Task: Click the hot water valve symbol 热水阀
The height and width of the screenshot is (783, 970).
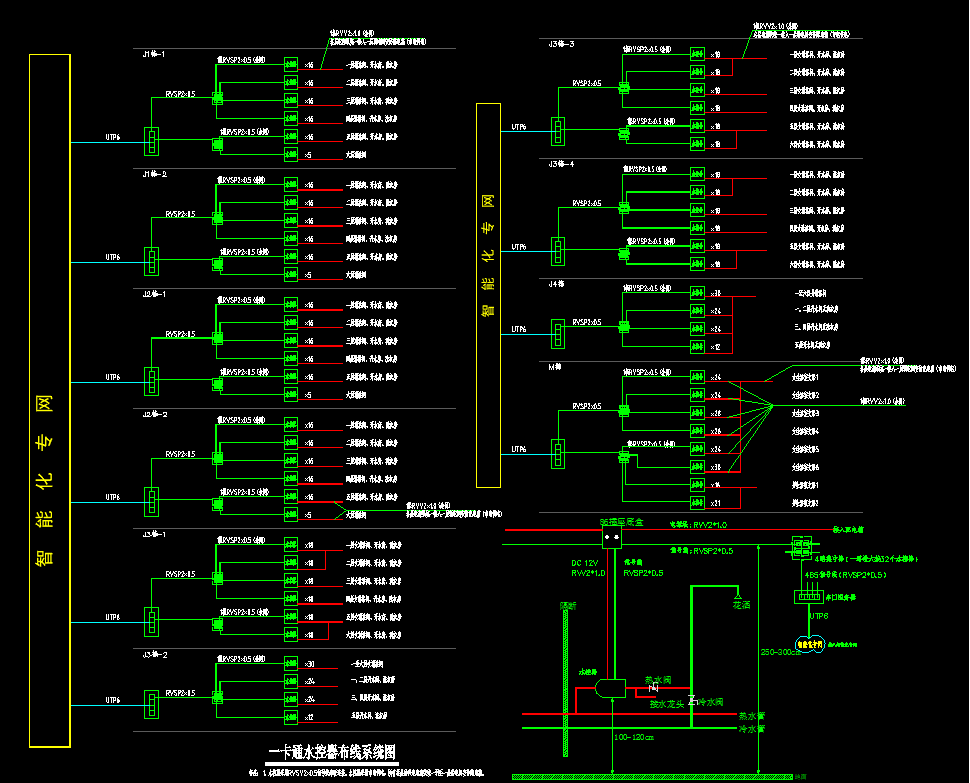Action: point(655,688)
